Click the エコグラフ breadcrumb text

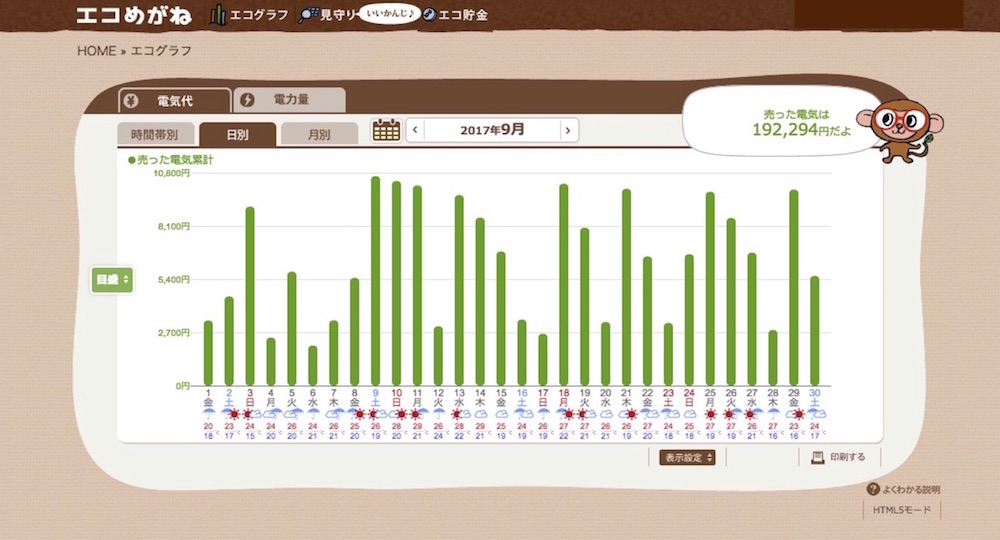(x=161, y=51)
